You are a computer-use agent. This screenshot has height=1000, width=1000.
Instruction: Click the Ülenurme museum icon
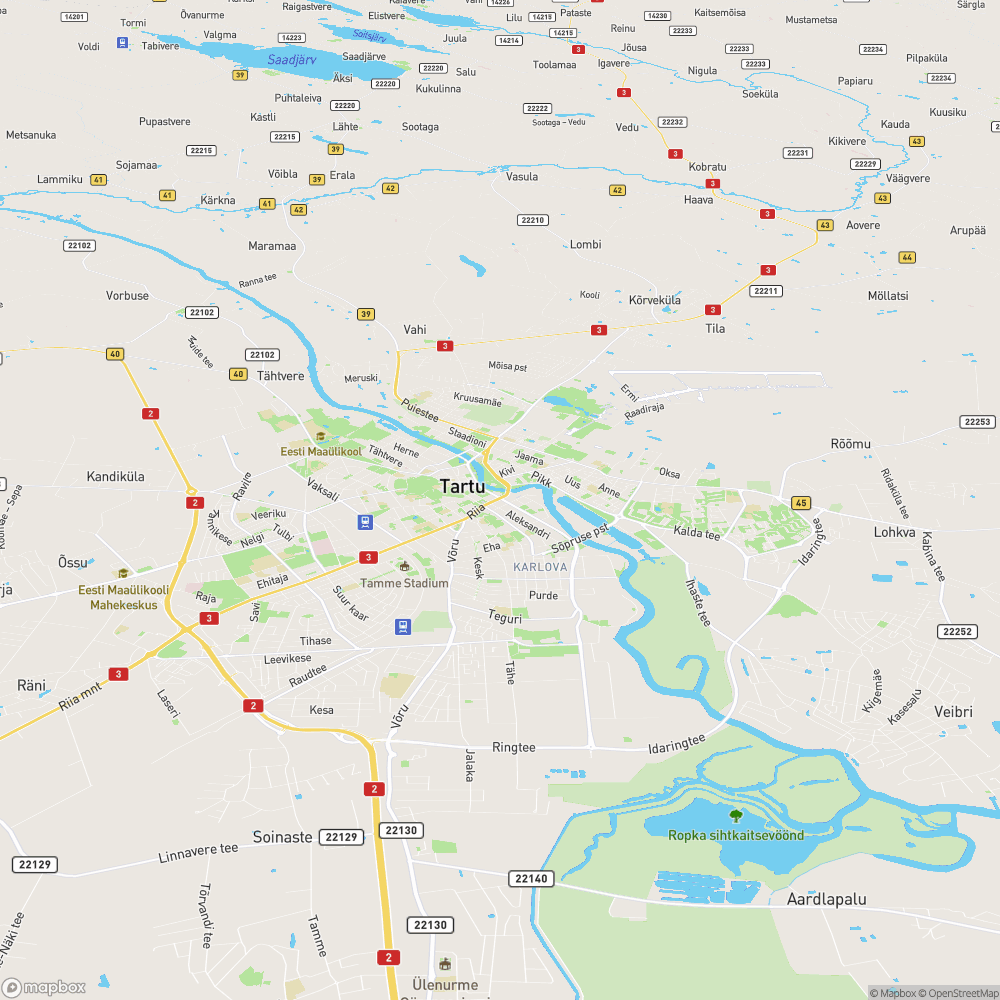tap(445, 963)
